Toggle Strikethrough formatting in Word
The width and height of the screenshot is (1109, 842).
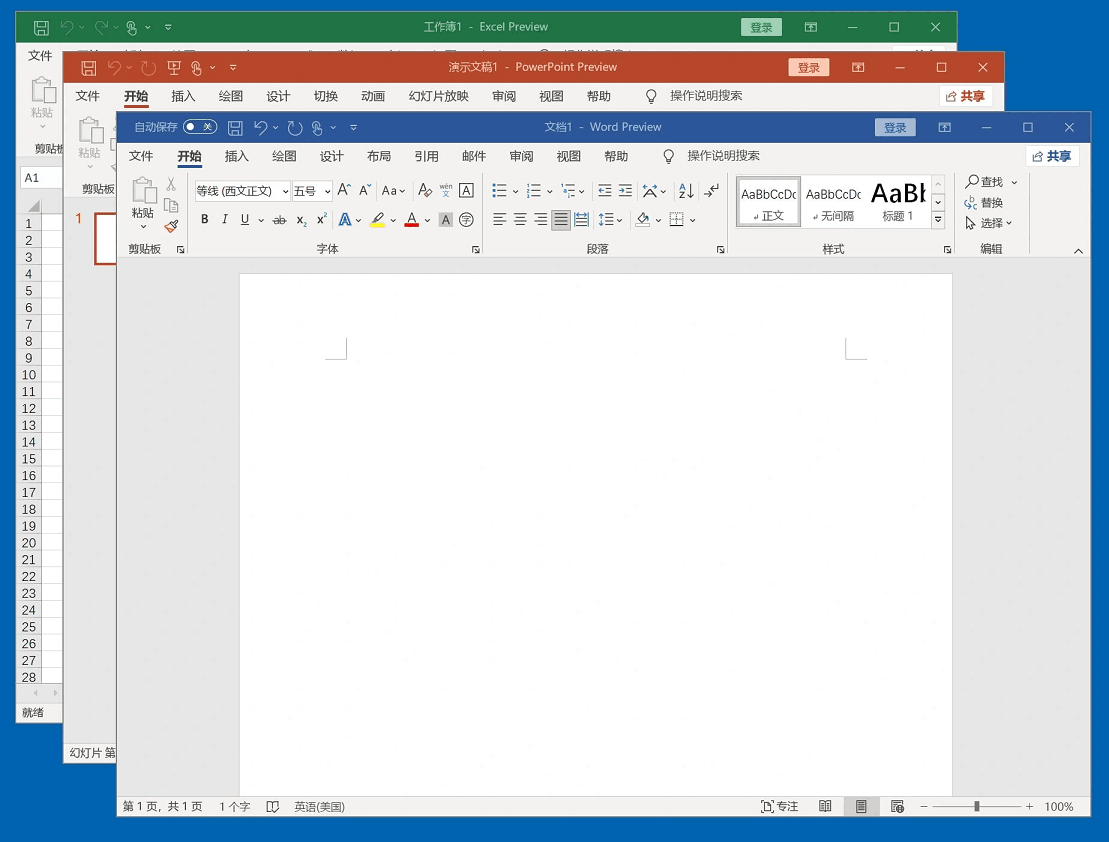tap(279, 220)
